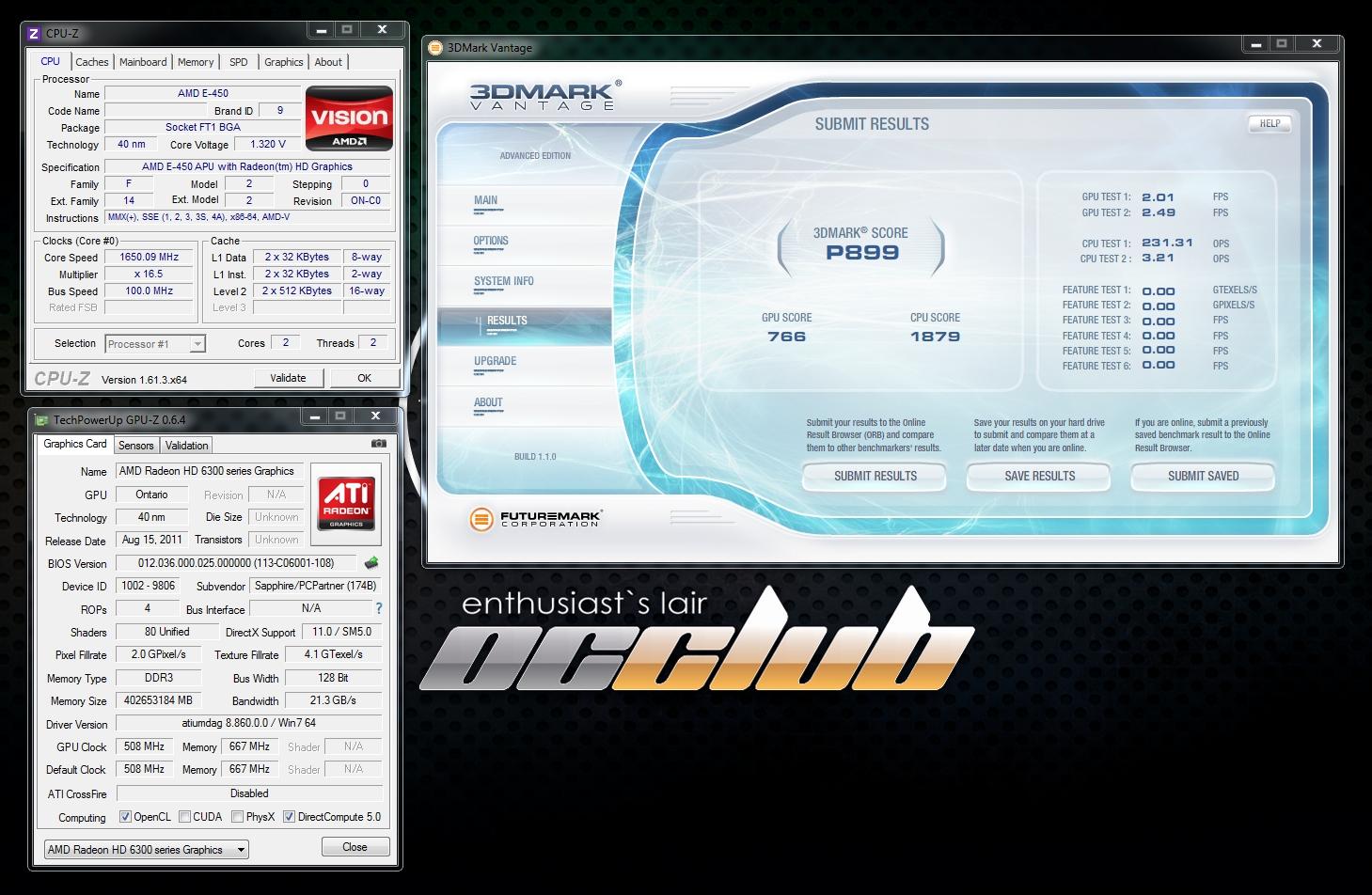Viewport: 1372px width, 895px height.
Task: Open the SPD tab in CPU-Z
Action: point(239,62)
